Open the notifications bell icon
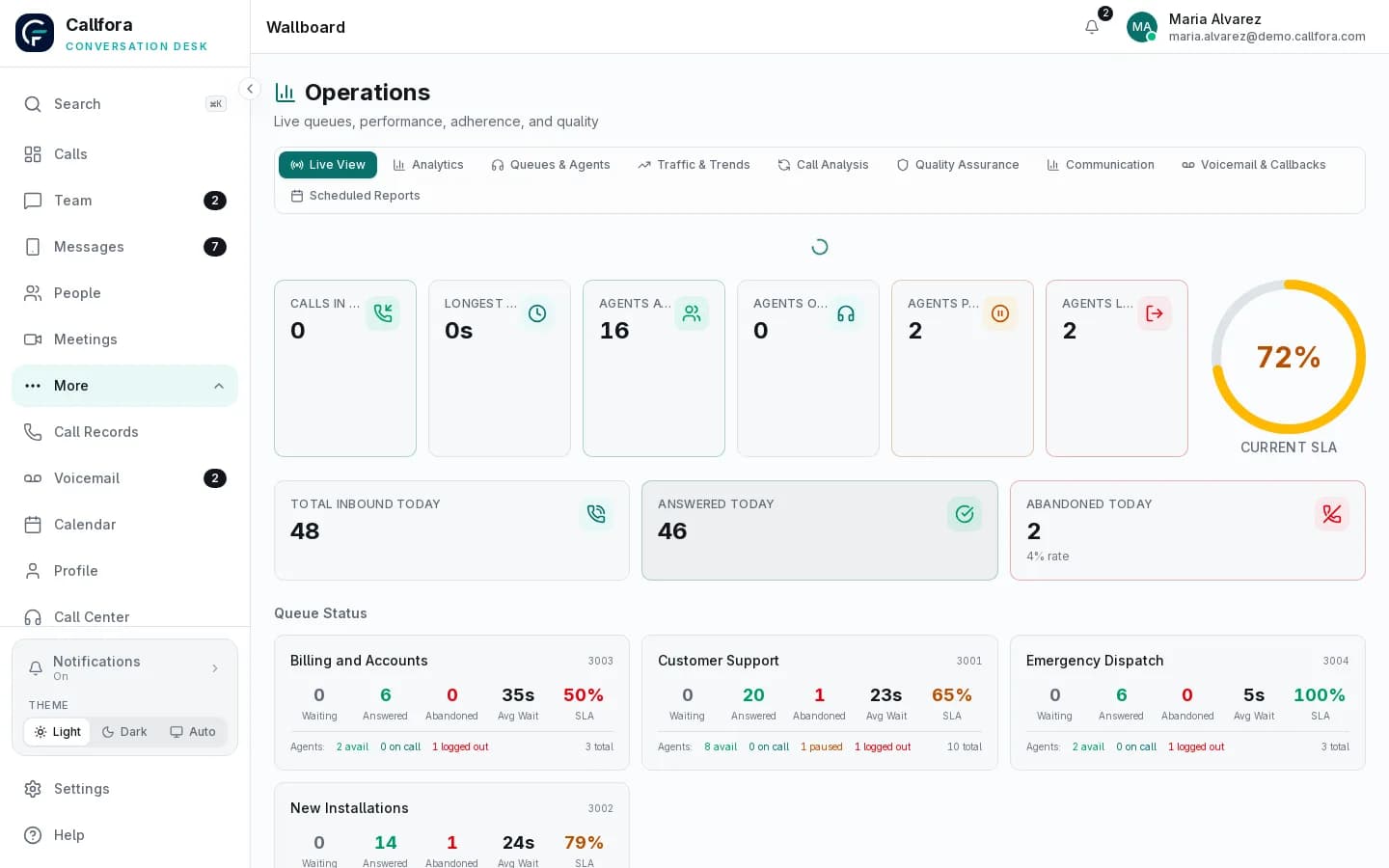 [x=1092, y=27]
